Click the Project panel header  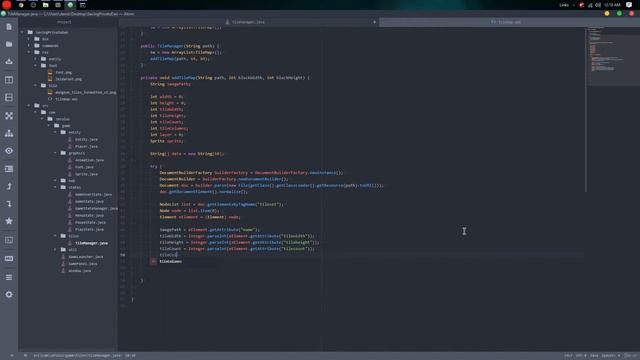click(64, 22)
